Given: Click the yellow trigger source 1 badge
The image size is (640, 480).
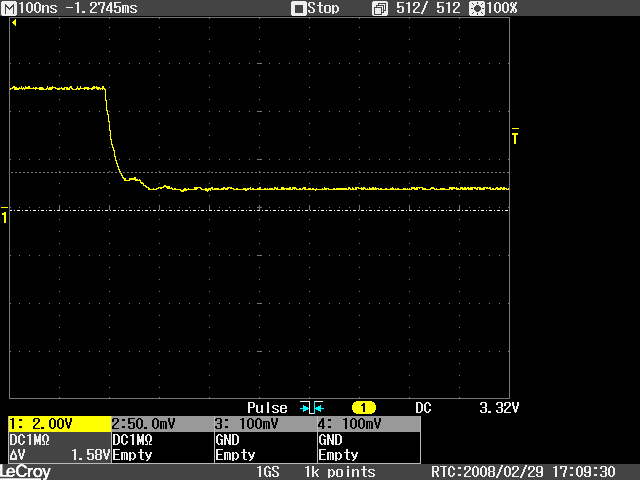Looking at the screenshot, I should [362, 408].
